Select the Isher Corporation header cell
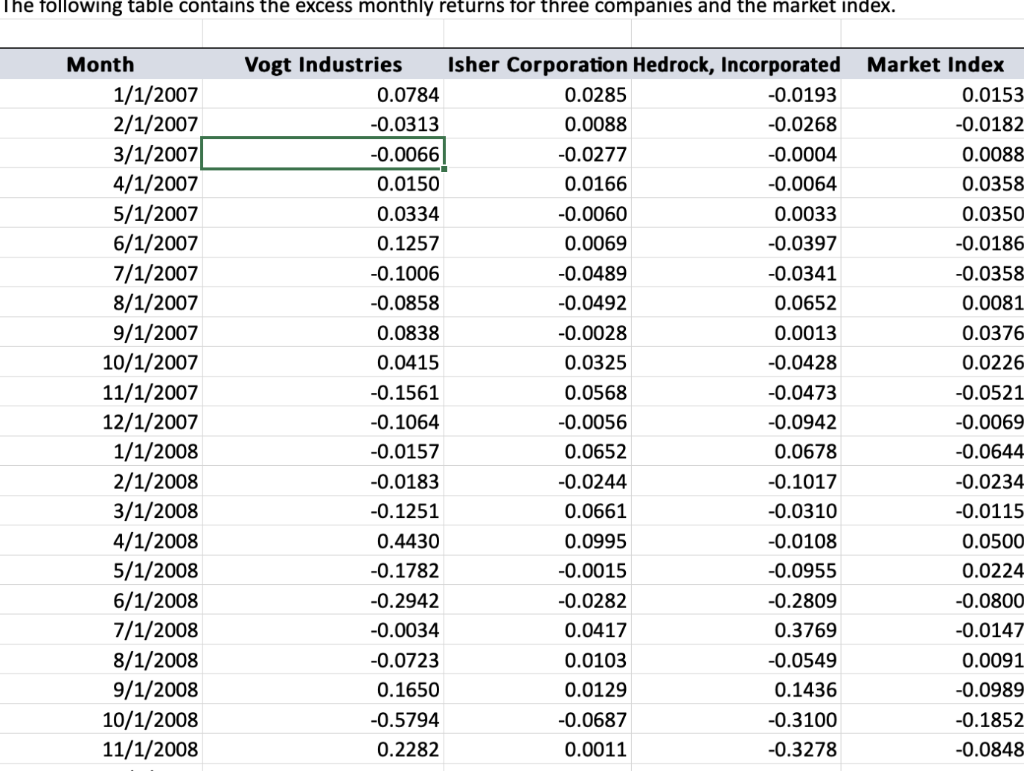 click(x=536, y=64)
